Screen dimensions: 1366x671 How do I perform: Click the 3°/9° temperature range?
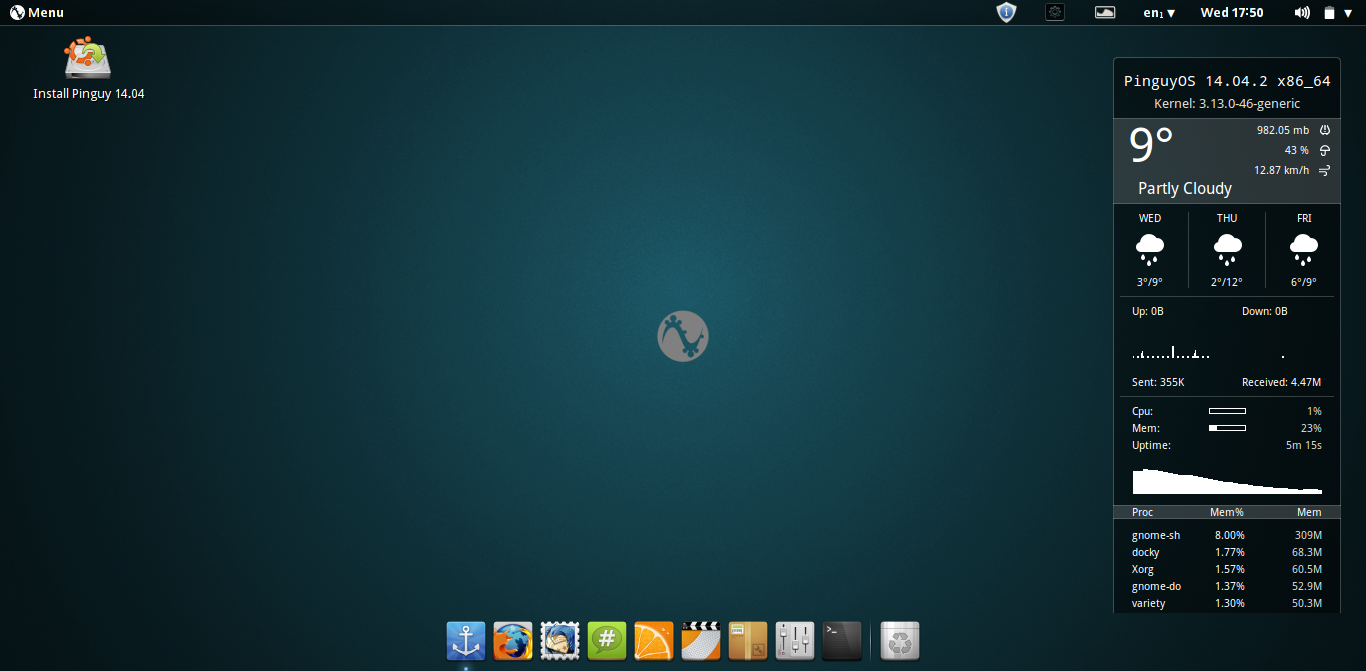tap(1148, 282)
